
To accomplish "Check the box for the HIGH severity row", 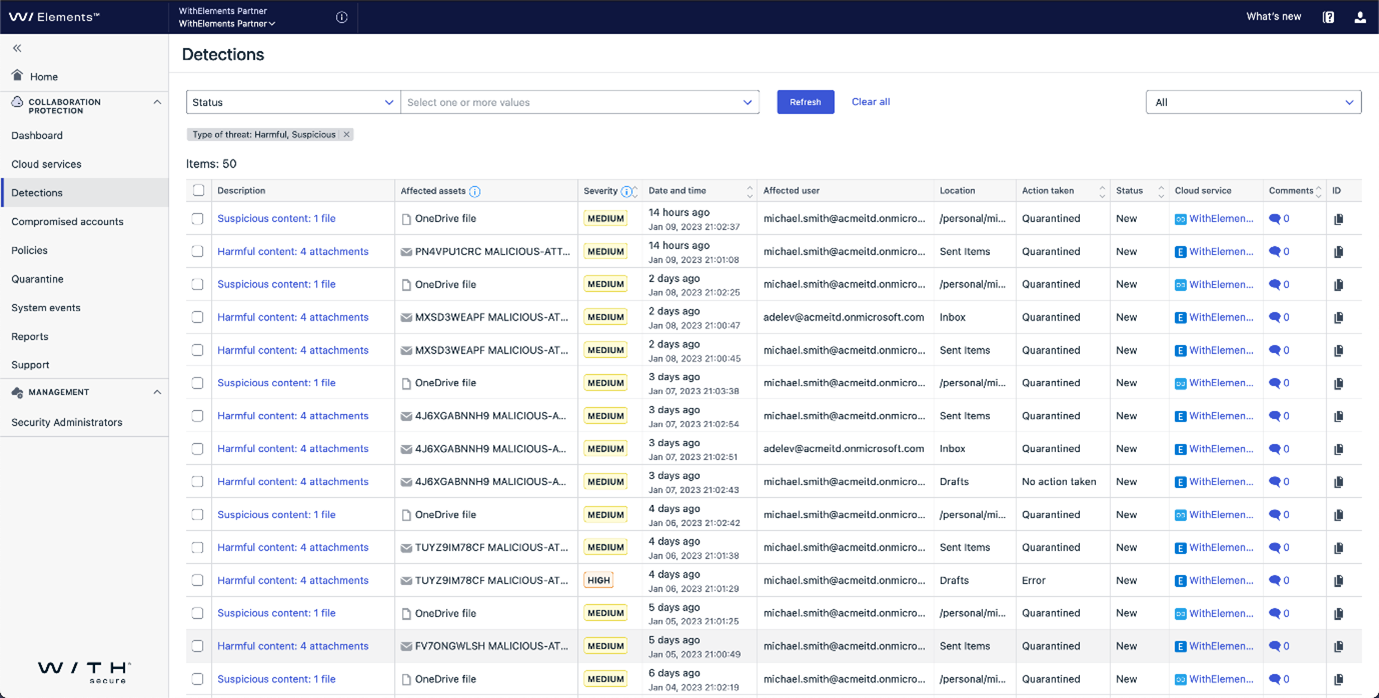I will [x=198, y=581].
